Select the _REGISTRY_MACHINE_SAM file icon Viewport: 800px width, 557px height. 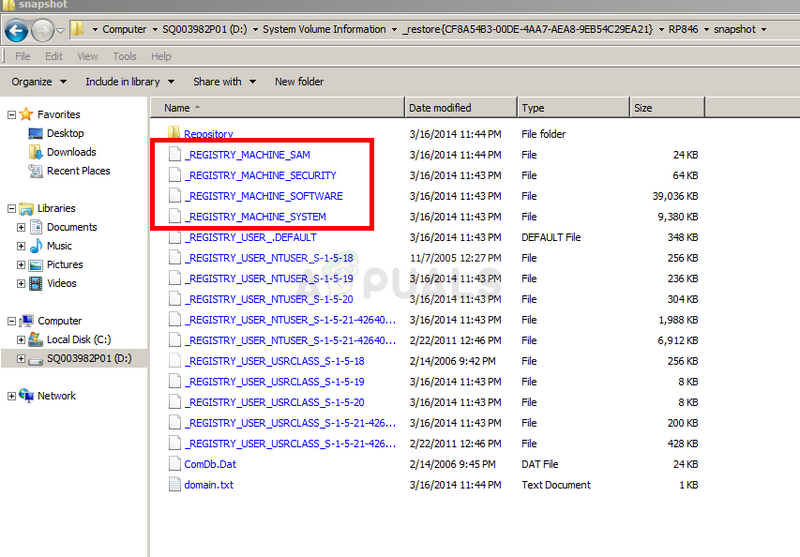[x=174, y=155]
